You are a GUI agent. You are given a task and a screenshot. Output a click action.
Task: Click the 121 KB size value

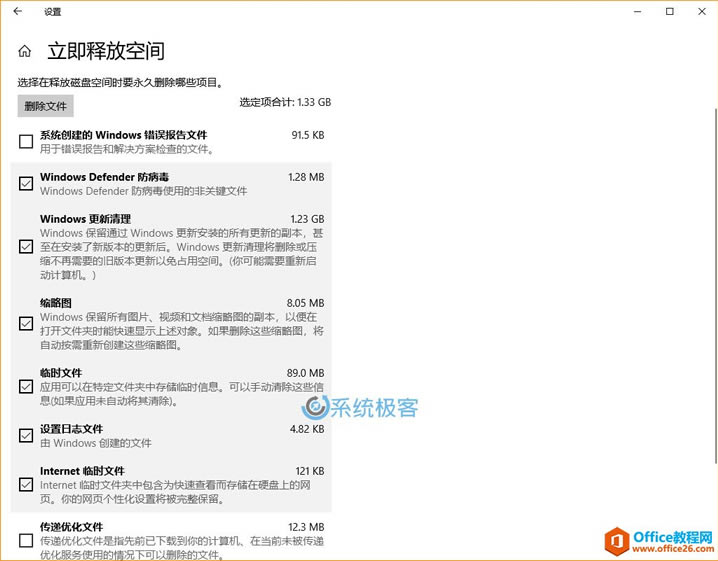point(310,471)
